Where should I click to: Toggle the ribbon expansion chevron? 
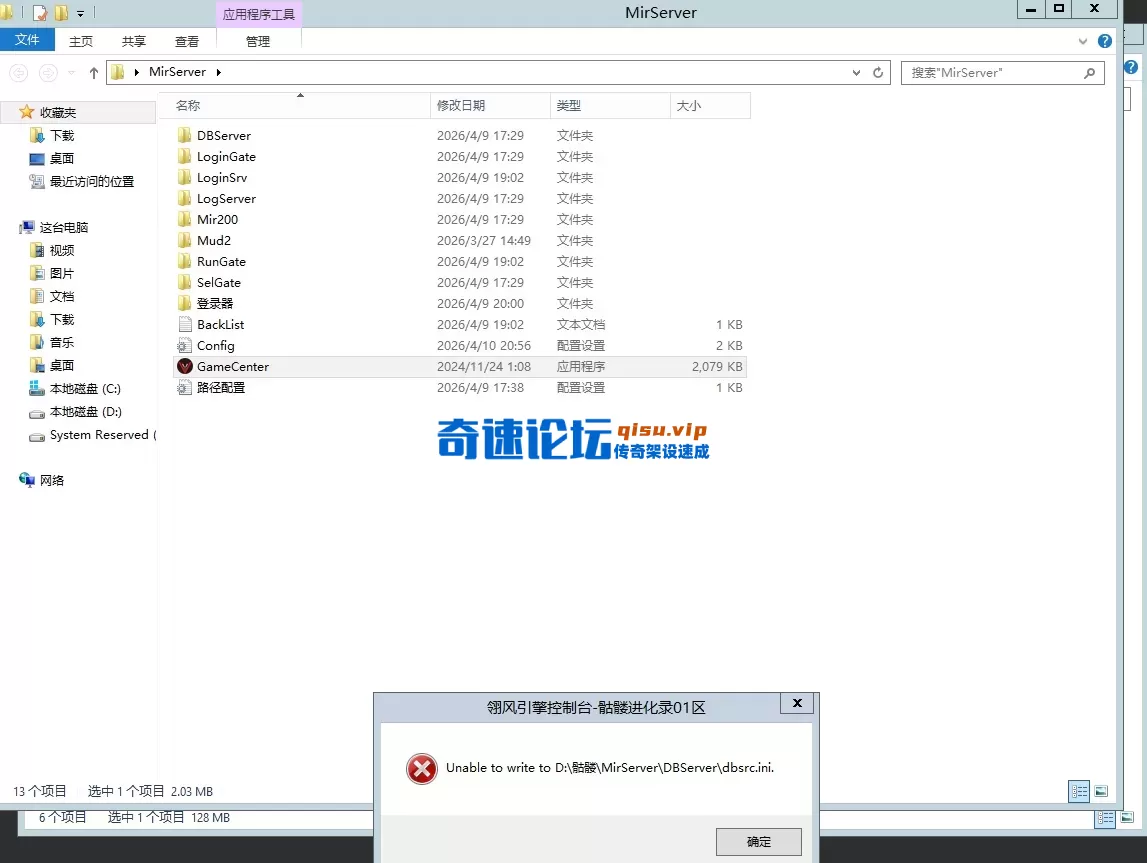[x=1083, y=41]
